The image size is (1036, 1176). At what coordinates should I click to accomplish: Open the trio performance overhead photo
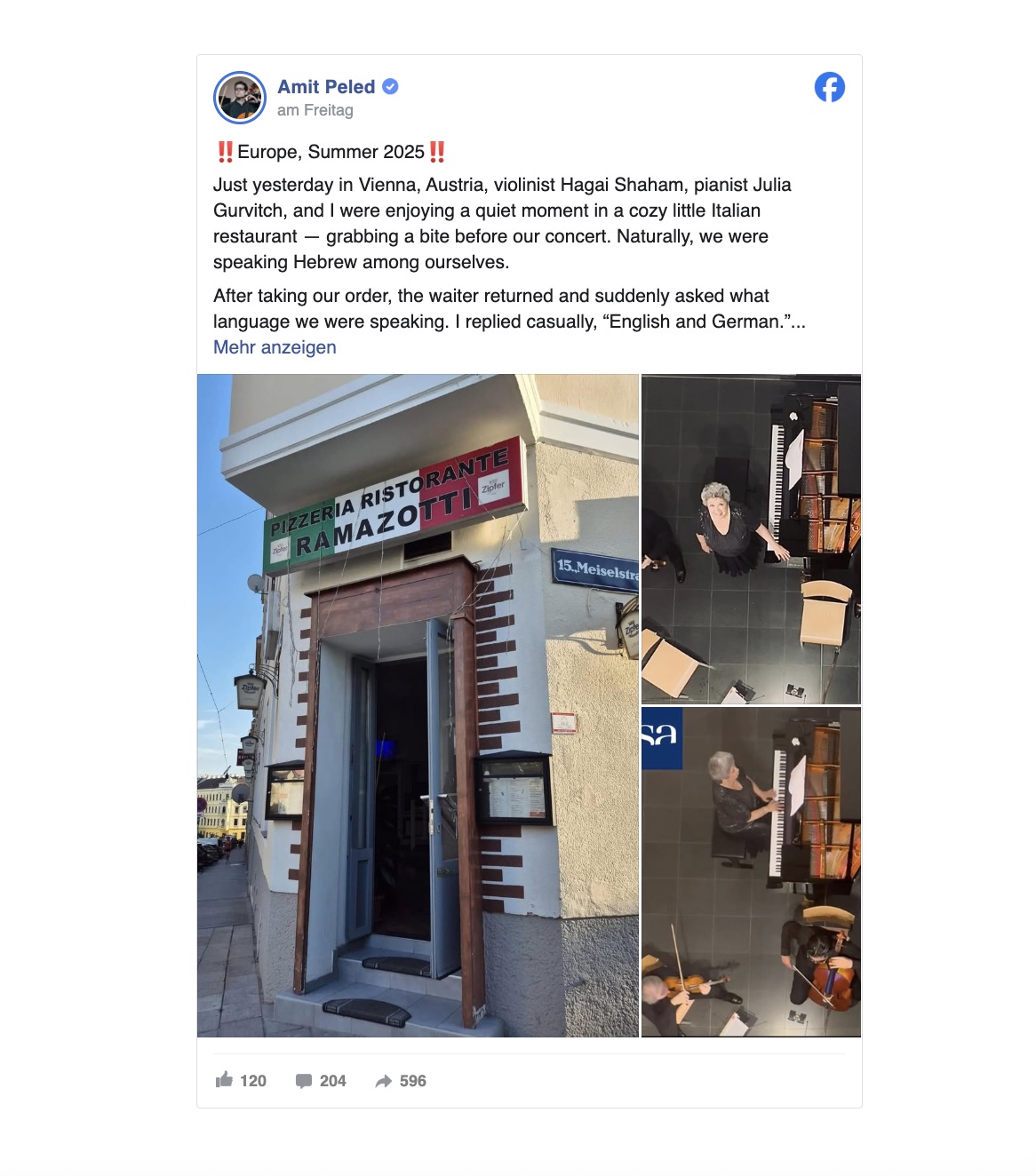click(x=751, y=872)
